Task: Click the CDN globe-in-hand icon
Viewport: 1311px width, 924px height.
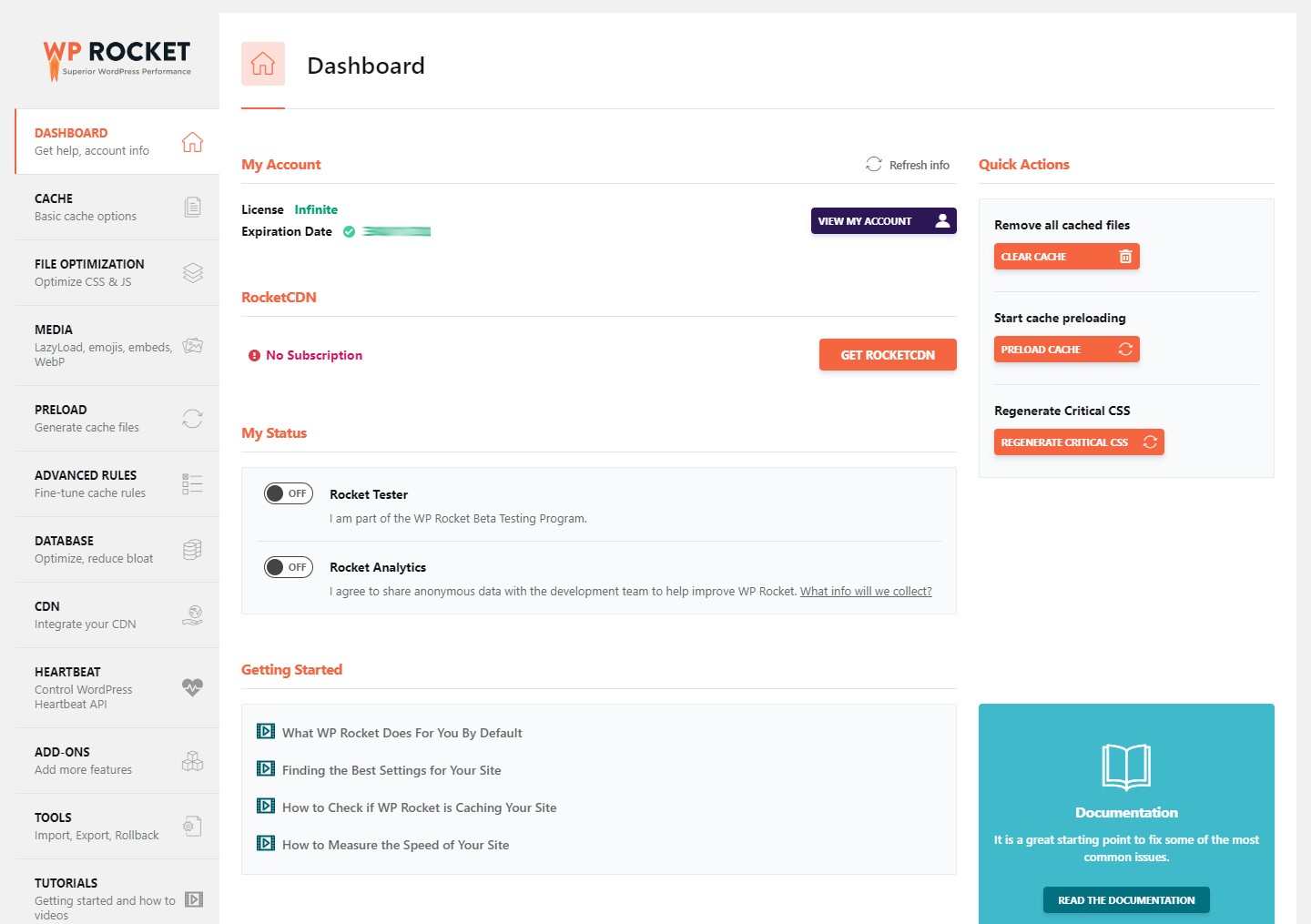Action: point(192,615)
